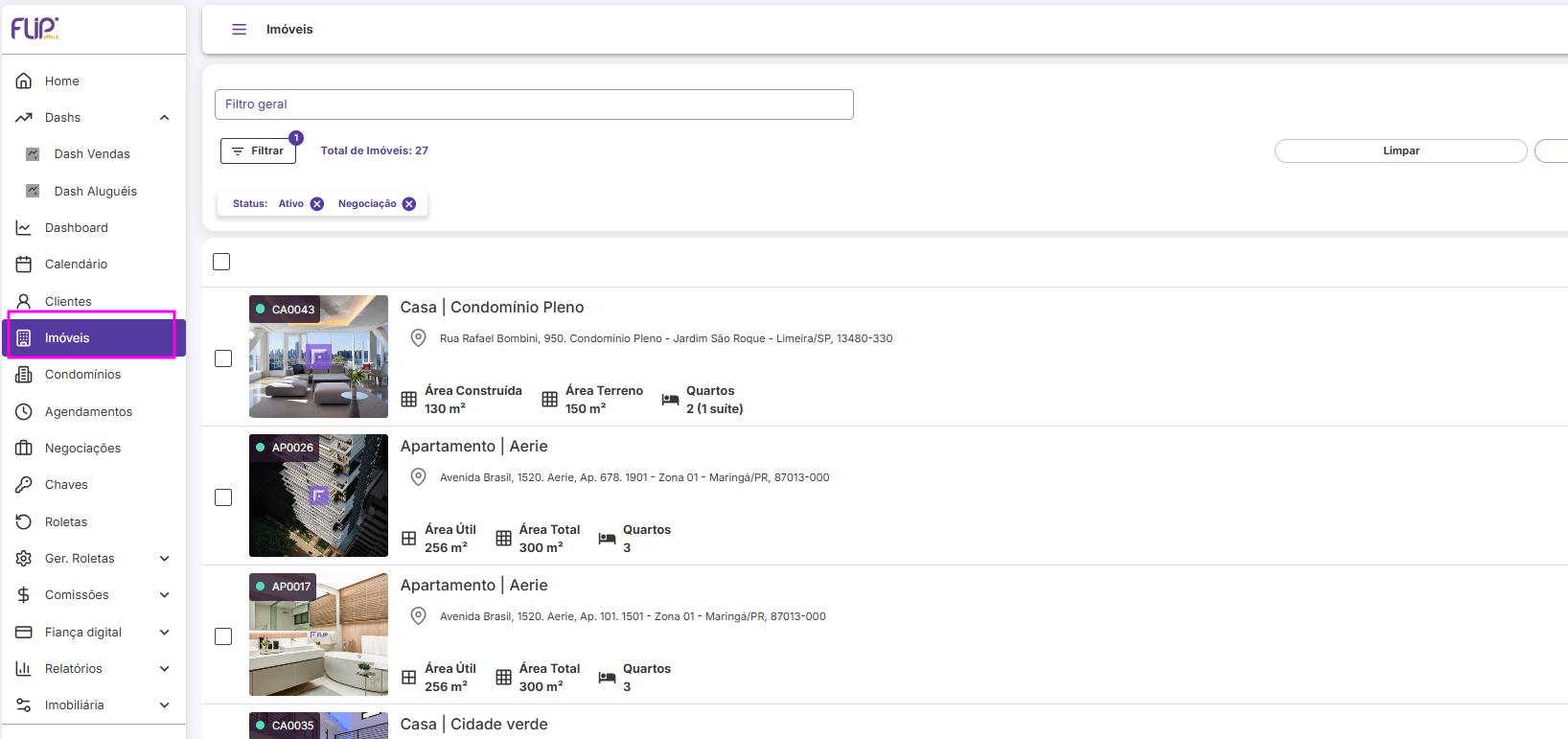Expand the Ger. Roletas submenu chevron
Screen dimensions: 1568x739
[x=165, y=559]
